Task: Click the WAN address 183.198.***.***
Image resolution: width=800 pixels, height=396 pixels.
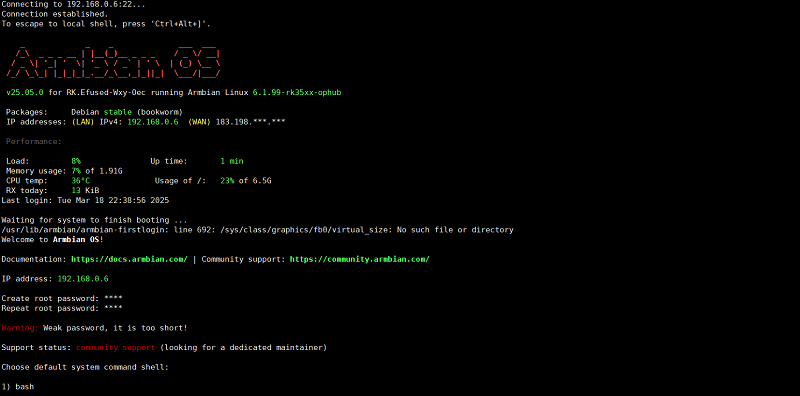Action: pyautogui.click(x=250, y=122)
